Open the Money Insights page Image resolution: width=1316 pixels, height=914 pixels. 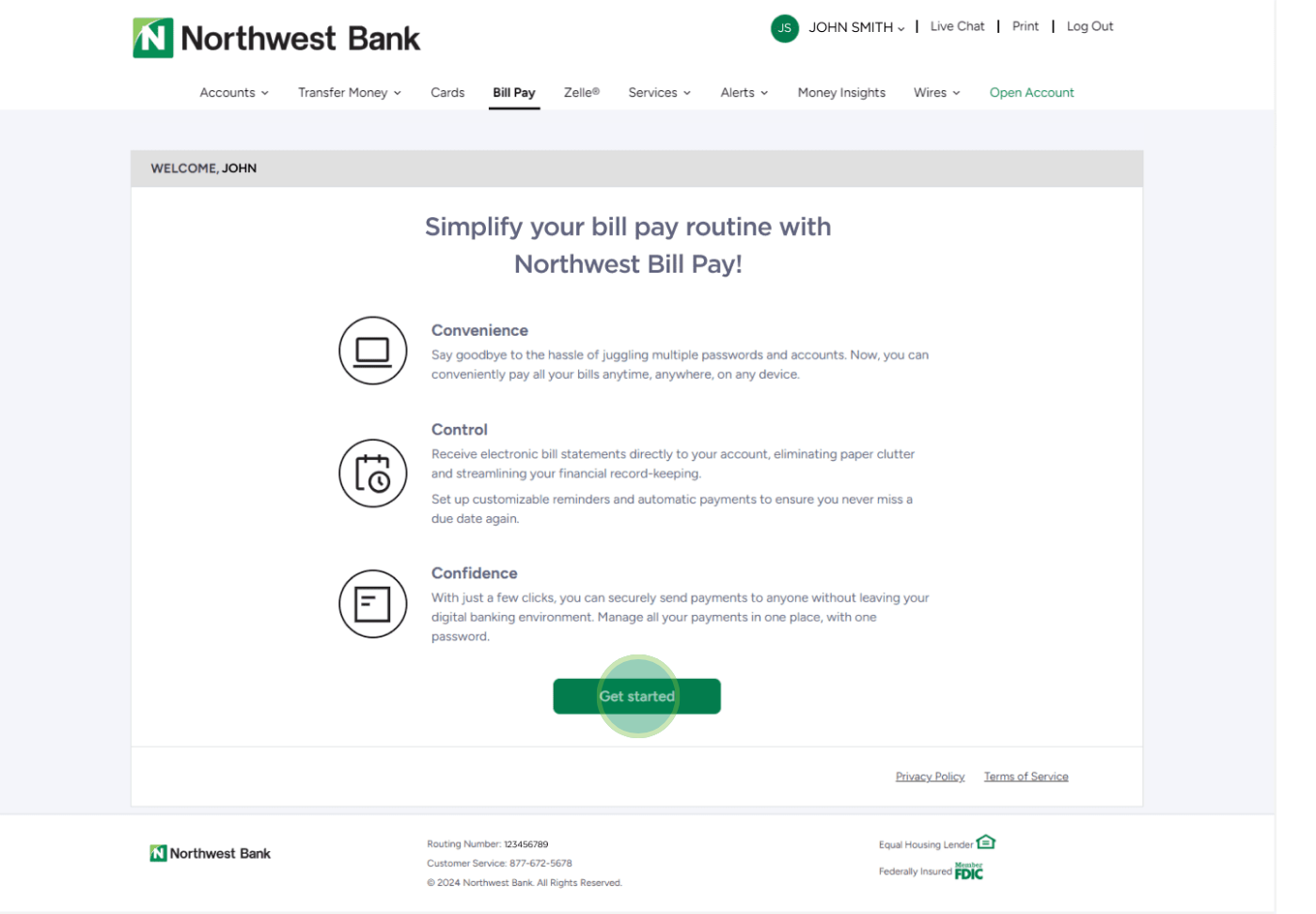(x=841, y=92)
